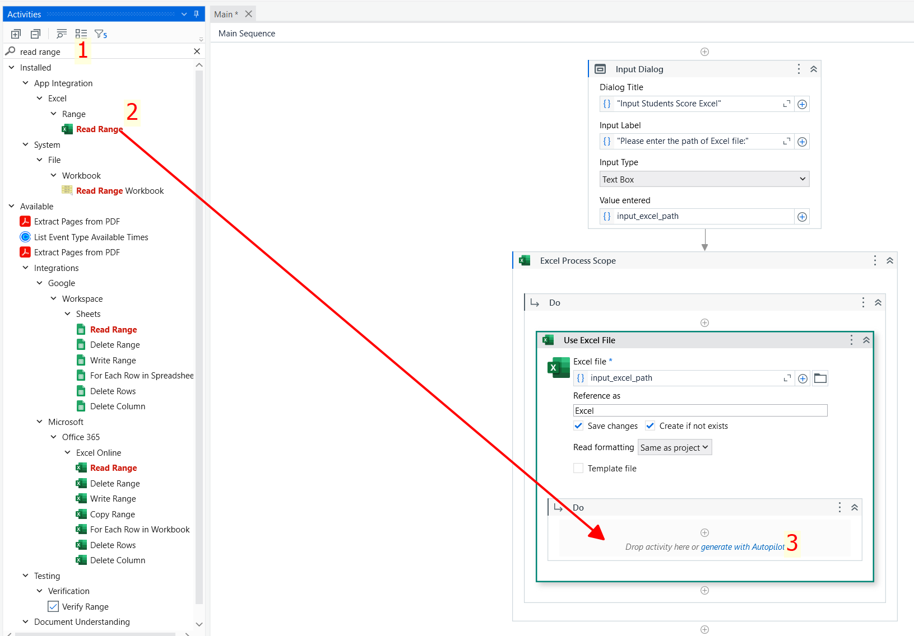Toggle Create if not exists checkbox
The width and height of the screenshot is (914, 636).
650,426
